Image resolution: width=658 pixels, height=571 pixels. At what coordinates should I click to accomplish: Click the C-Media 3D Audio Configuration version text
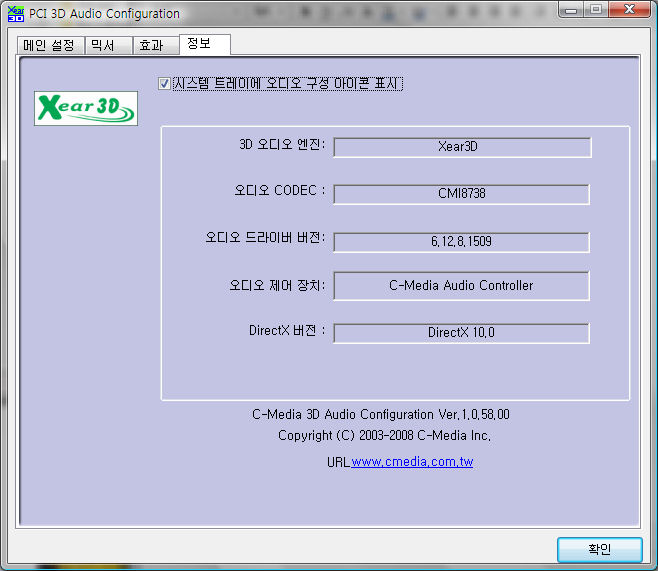click(x=381, y=415)
